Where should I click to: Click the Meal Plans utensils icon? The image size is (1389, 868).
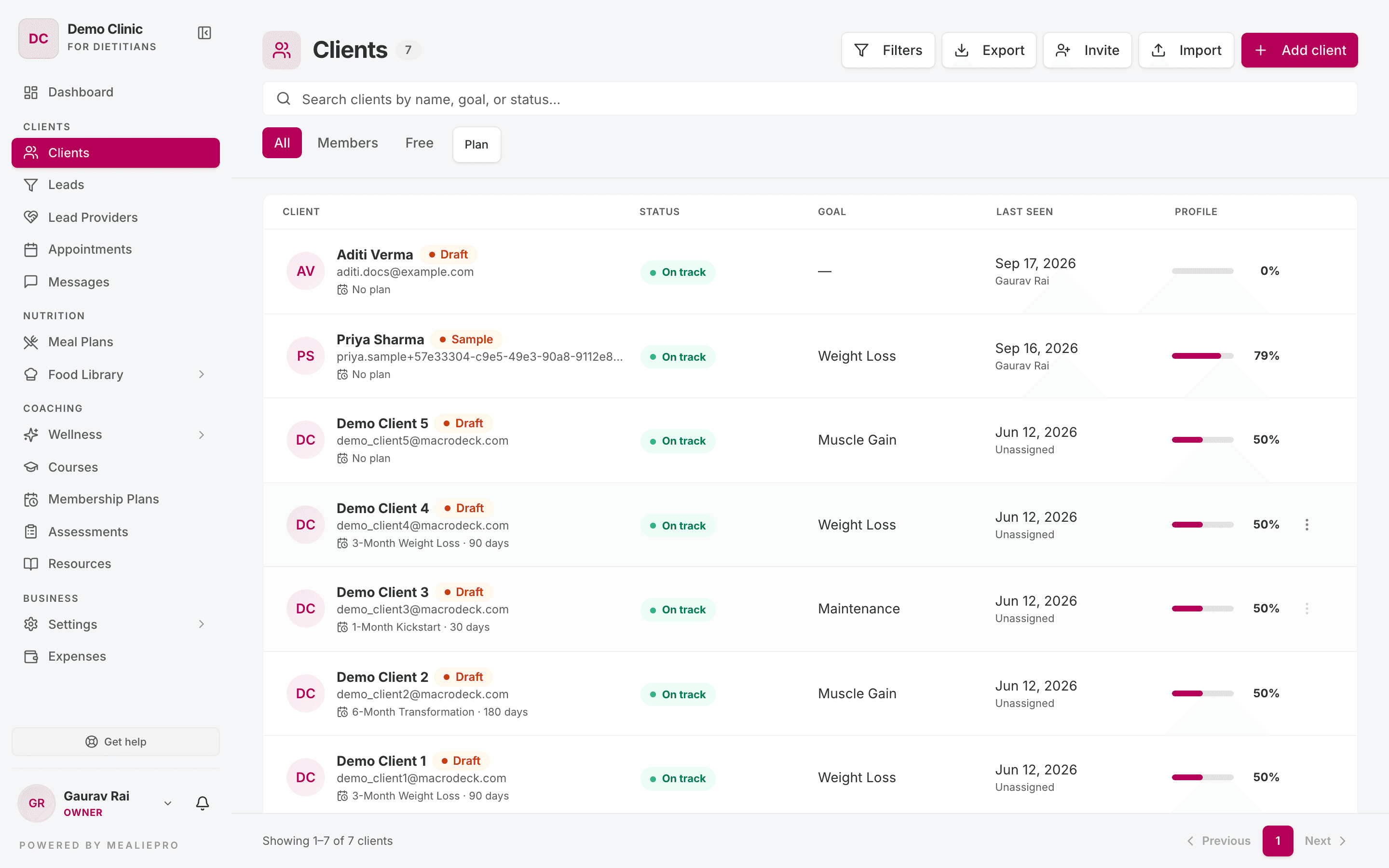click(x=31, y=342)
